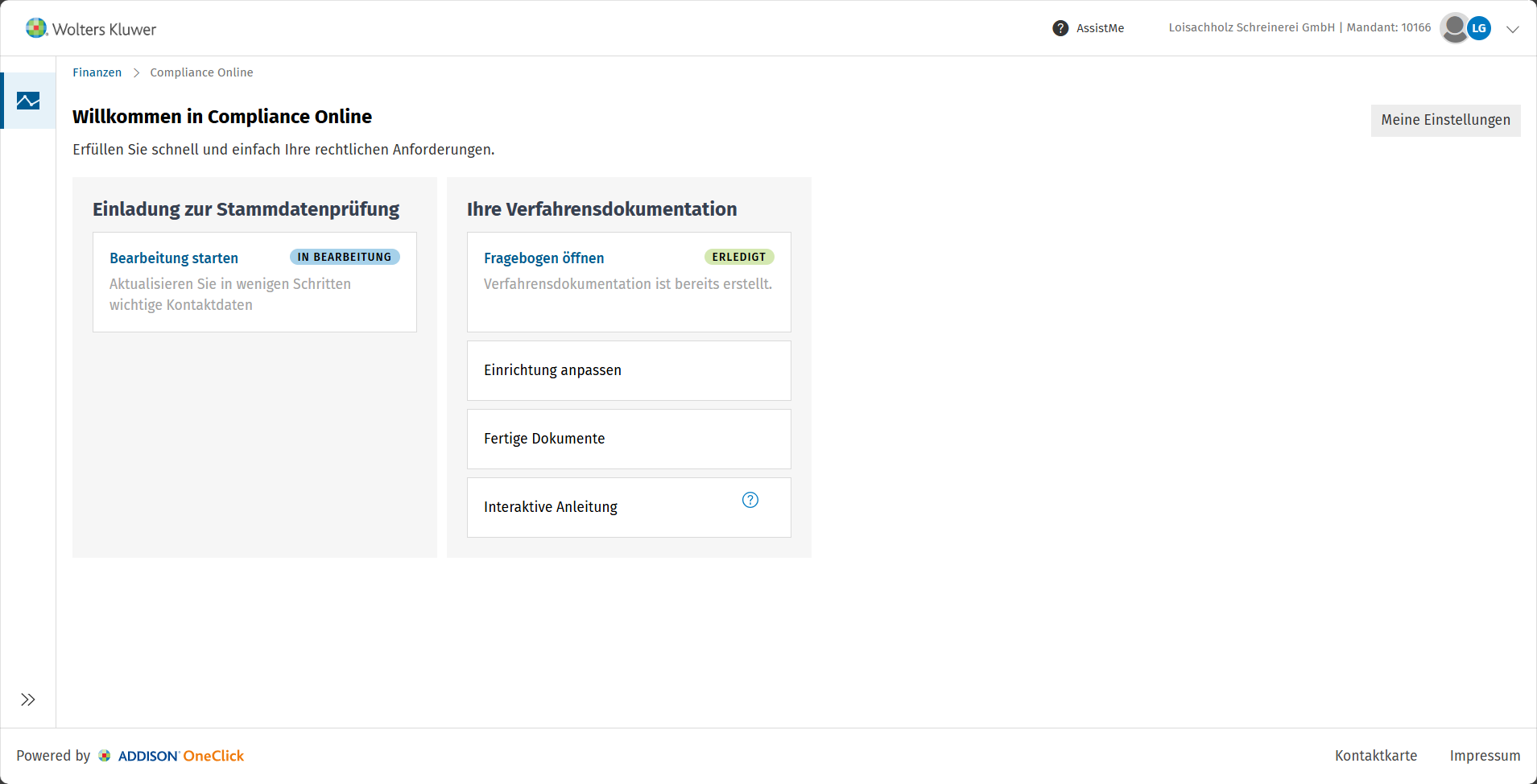Open the account dropdown chevron
The image size is (1537, 784).
(x=1513, y=29)
